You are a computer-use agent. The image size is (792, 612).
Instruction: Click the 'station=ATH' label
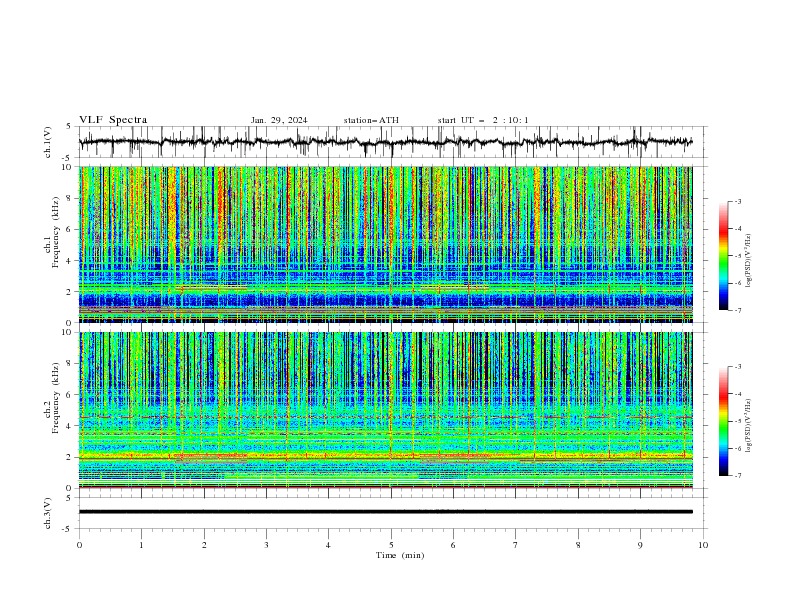click(x=371, y=120)
